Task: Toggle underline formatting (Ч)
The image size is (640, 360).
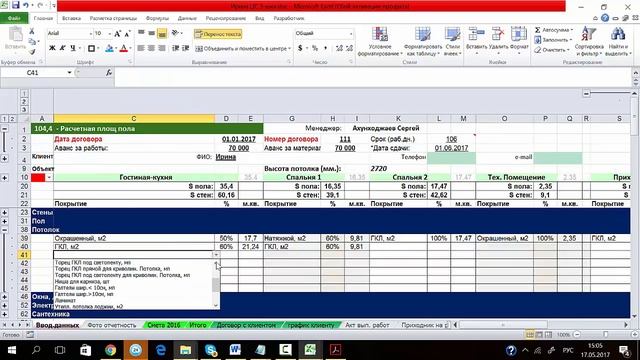Action: pyautogui.click(x=73, y=48)
